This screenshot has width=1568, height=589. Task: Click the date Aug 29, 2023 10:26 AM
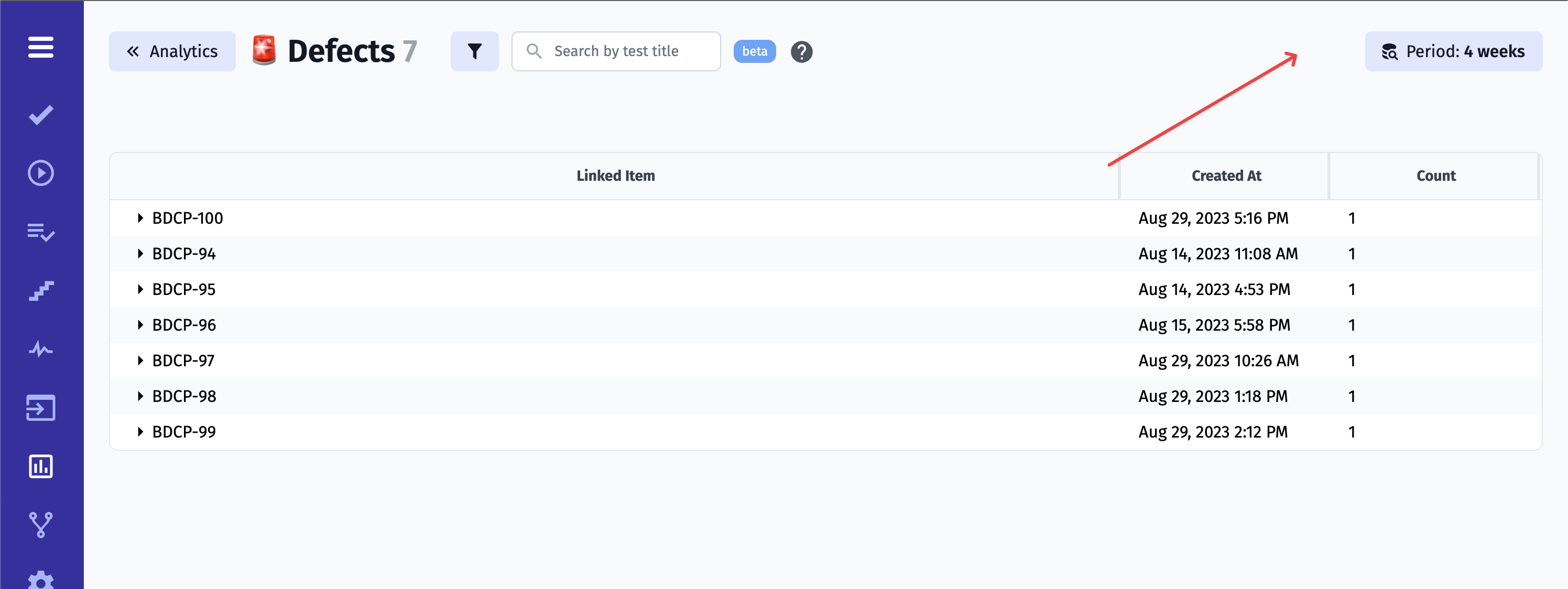[1218, 360]
